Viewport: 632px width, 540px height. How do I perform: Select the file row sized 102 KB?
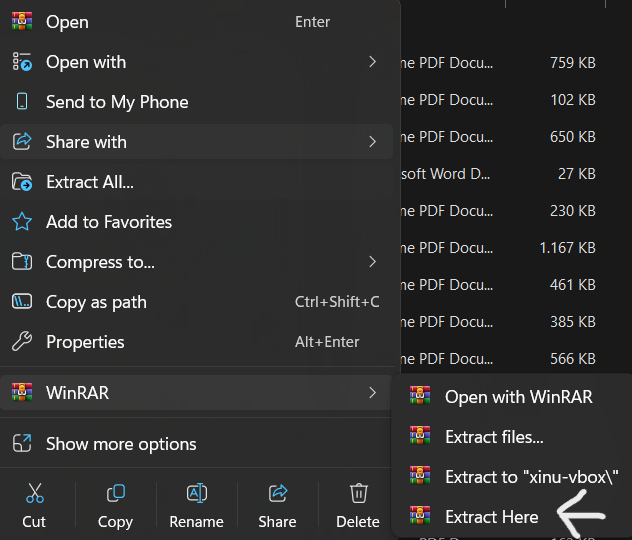pyautogui.click(x=516, y=100)
